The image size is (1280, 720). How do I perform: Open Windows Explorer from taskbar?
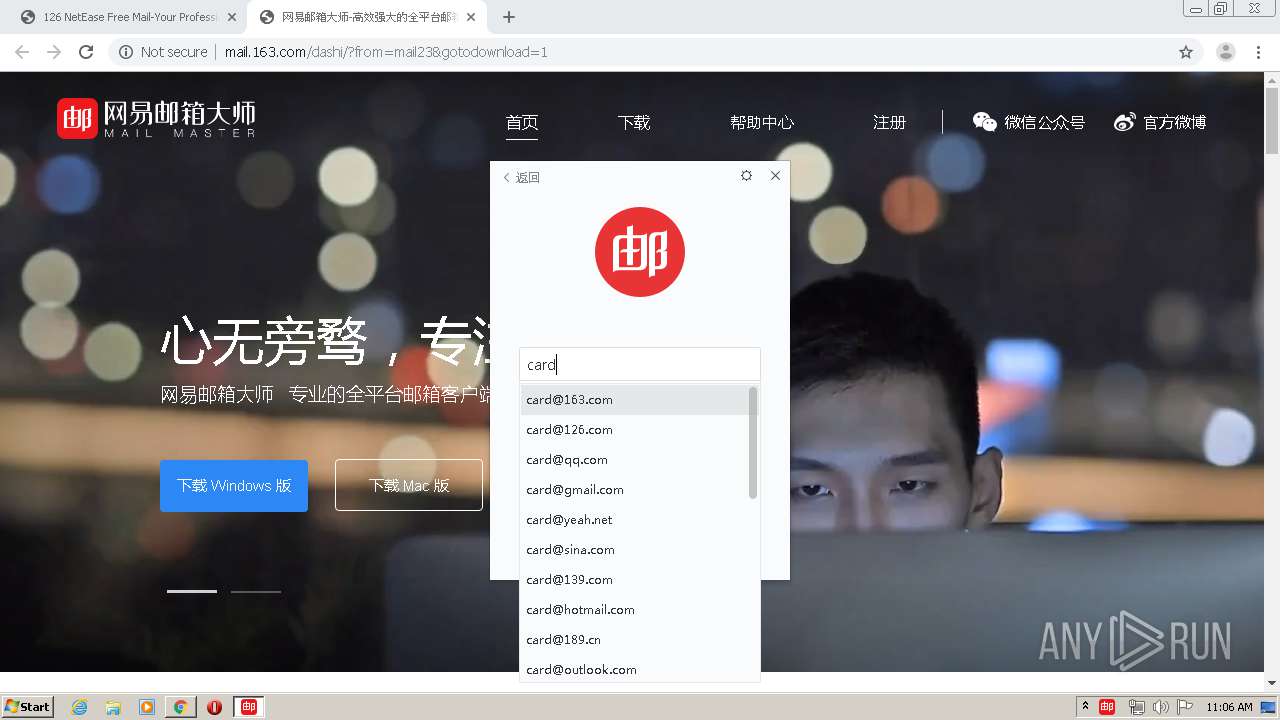(113, 707)
